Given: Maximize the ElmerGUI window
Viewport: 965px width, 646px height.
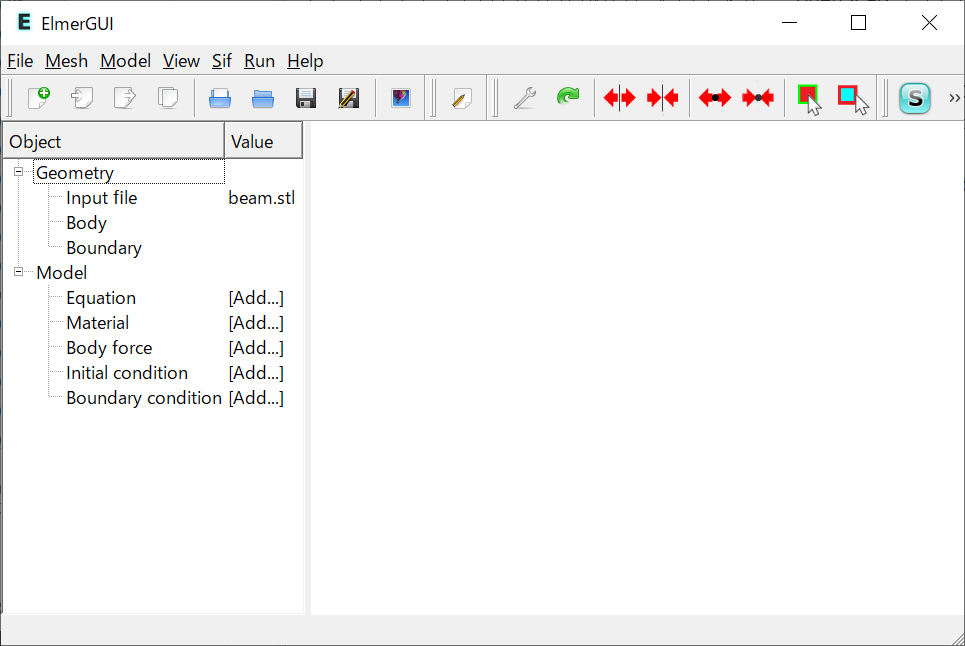Looking at the screenshot, I should click(859, 23).
